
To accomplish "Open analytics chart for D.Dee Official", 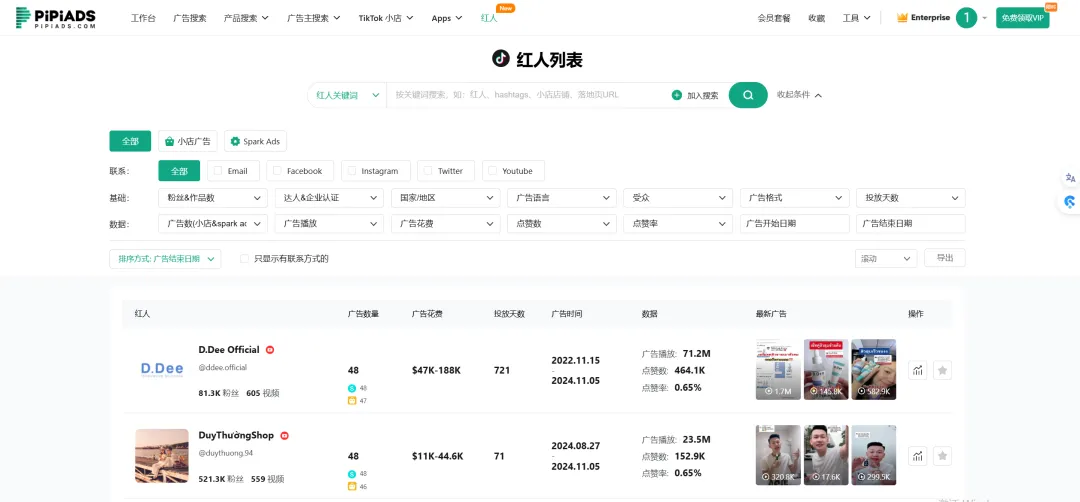I will tap(917, 370).
